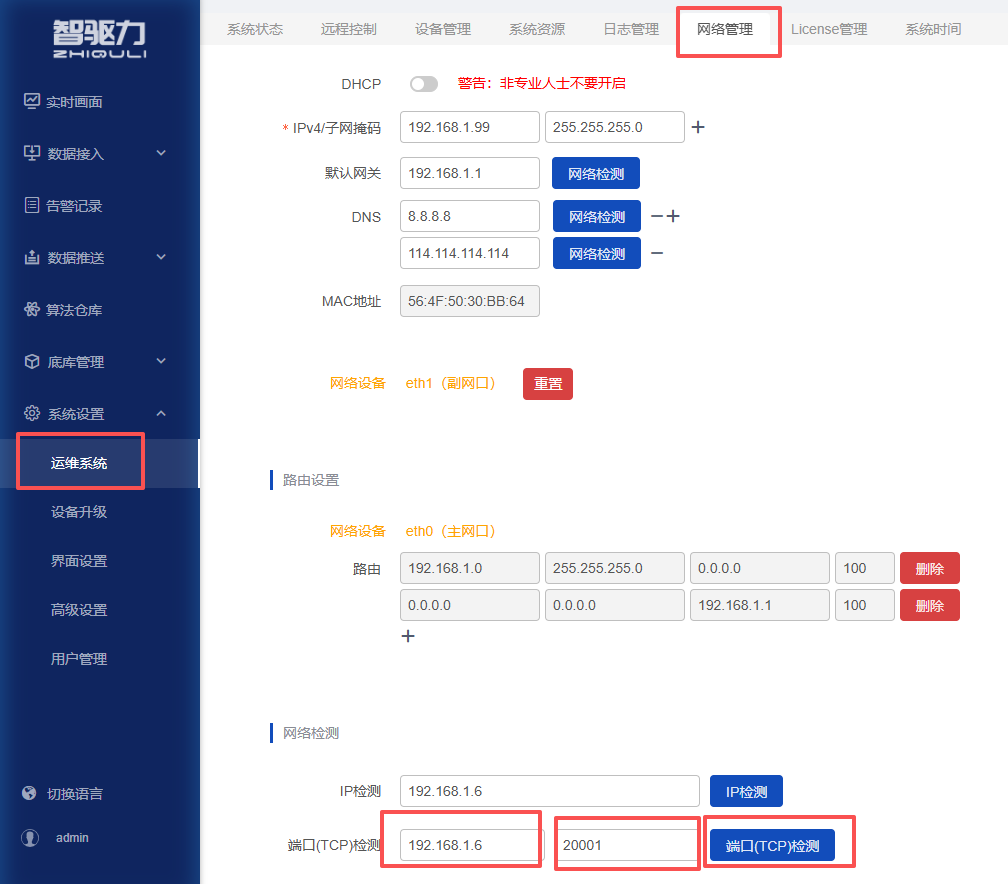Click the alarm records list icon
Image resolution: width=1008 pixels, height=884 pixels.
click(31, 206)
